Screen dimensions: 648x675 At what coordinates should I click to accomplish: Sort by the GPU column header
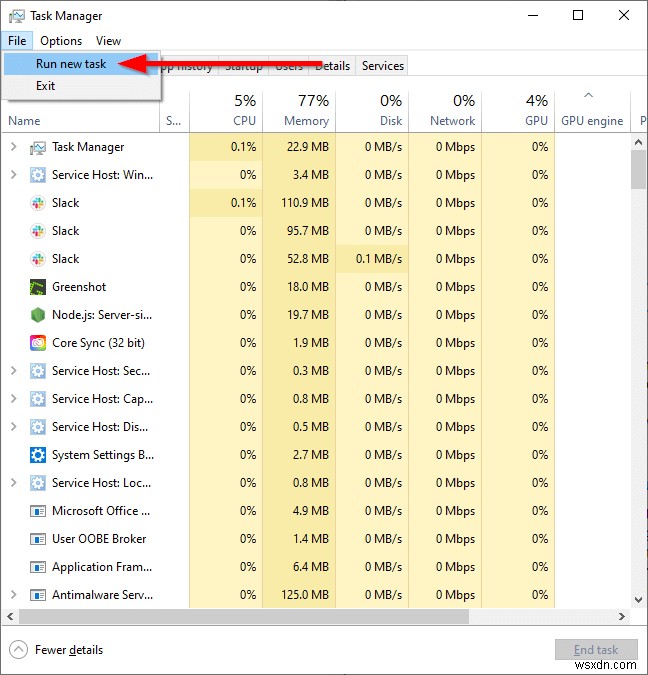coord(518,111)
